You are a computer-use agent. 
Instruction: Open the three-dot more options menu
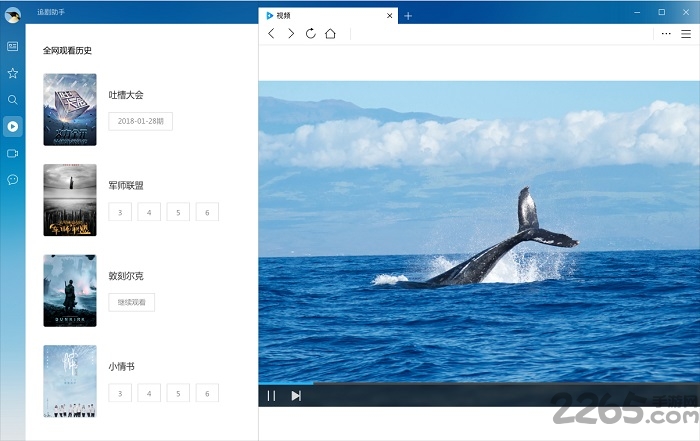(x=667, y=33)
